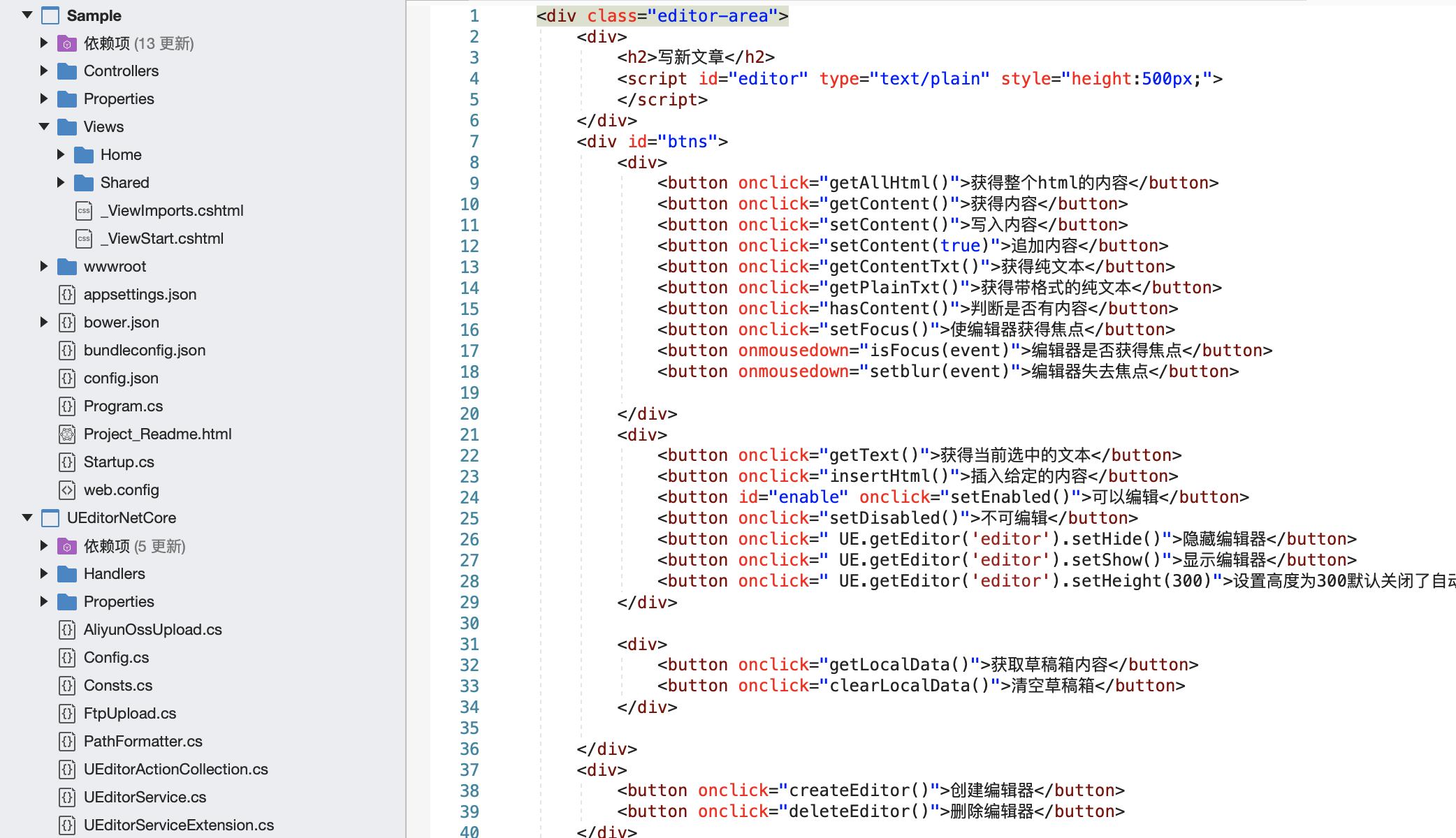
Task: Click the text editor-area in line 1
Action: click(x=713, y=16)
